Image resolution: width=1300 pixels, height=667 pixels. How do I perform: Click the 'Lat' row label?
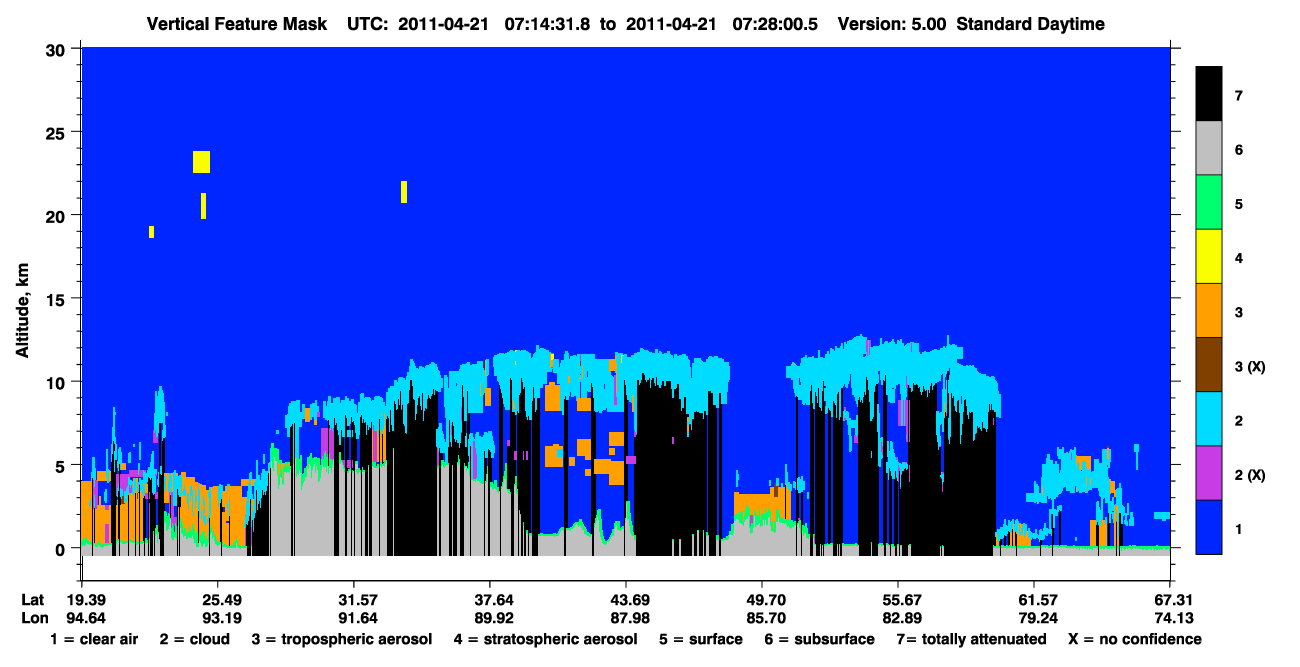(x=32, y=600)
